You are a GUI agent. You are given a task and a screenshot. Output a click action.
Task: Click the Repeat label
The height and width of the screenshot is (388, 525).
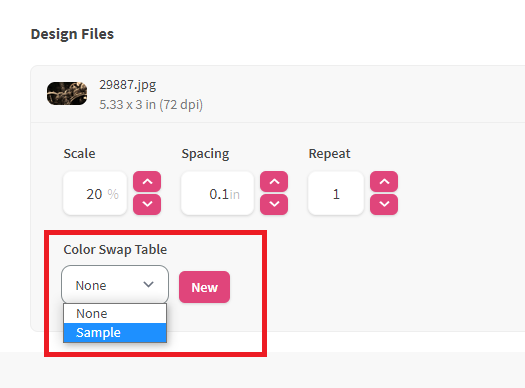point(329,154)
